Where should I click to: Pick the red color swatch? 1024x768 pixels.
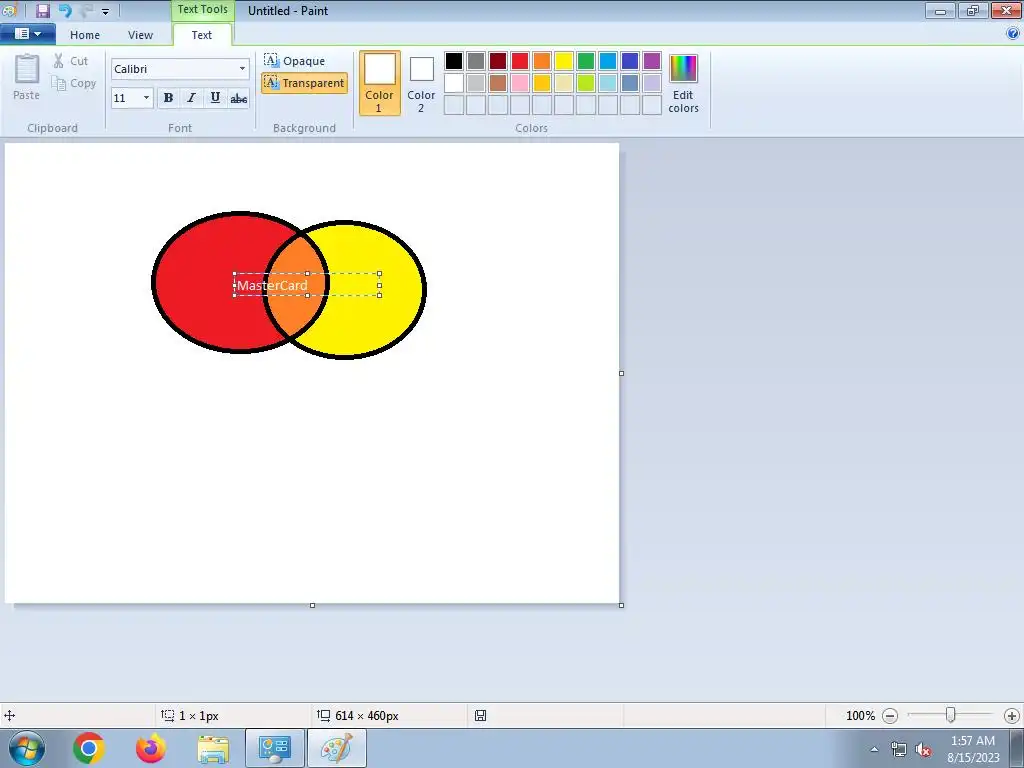(520, 61)
